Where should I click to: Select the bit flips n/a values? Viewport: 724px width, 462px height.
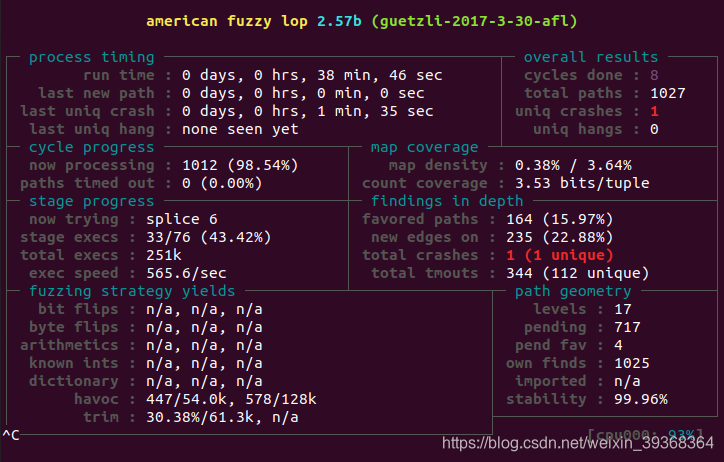(x=204, y=309)
